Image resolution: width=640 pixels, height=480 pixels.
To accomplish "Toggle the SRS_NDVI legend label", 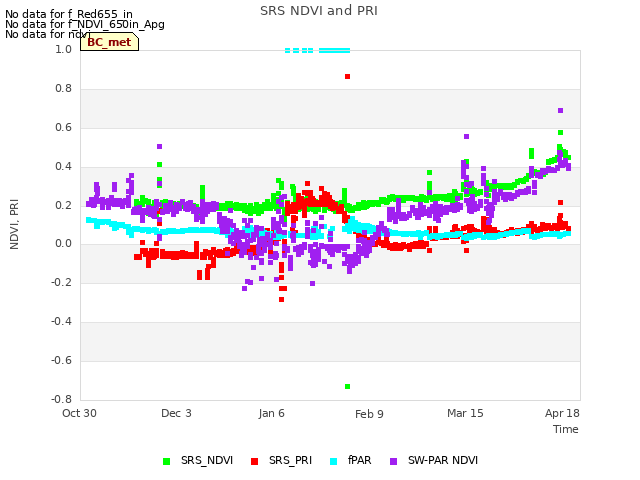I will tap(207, 460).
